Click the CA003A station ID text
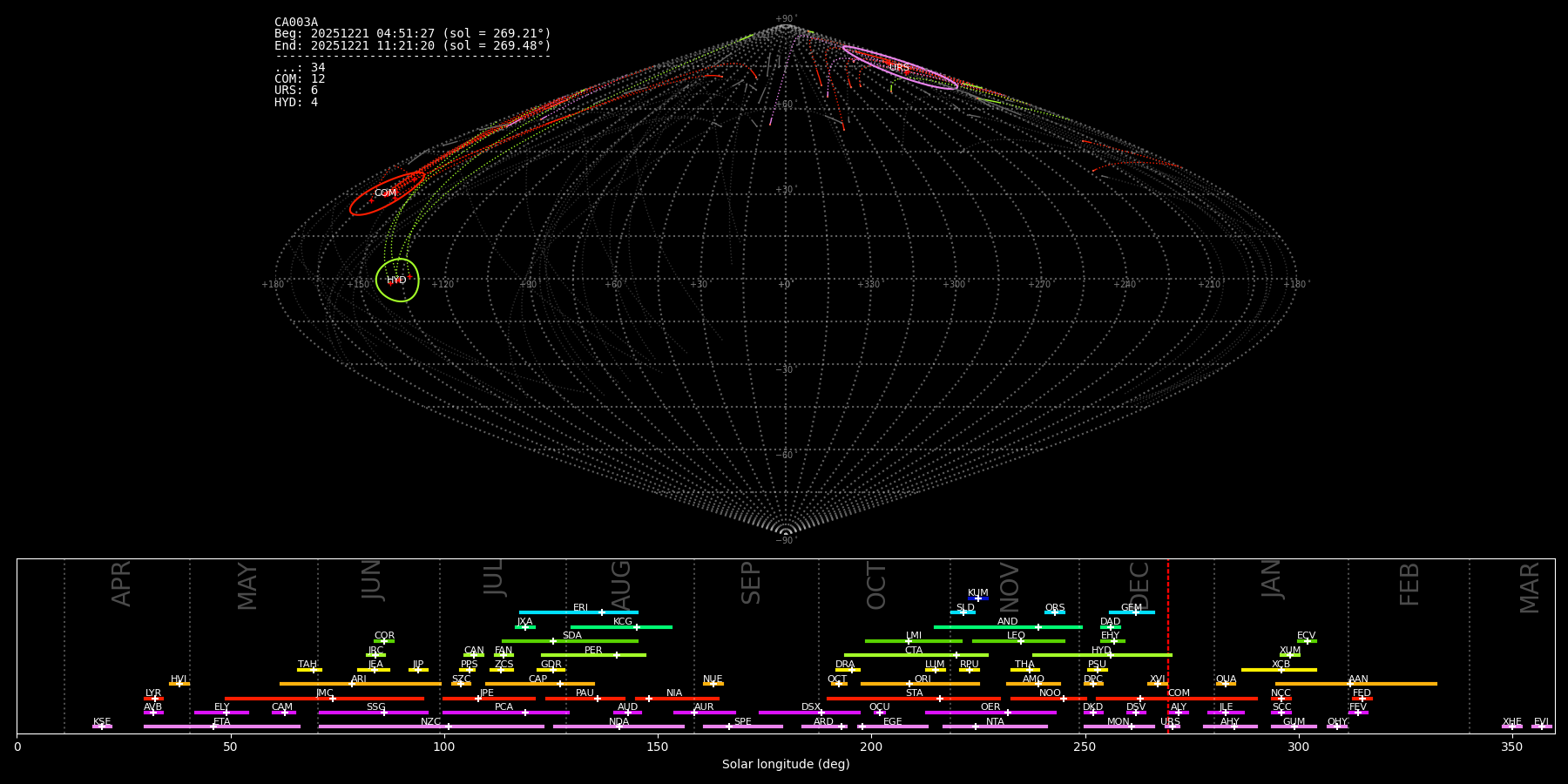This screenshot has width=1568, height=784. [296, 23]
